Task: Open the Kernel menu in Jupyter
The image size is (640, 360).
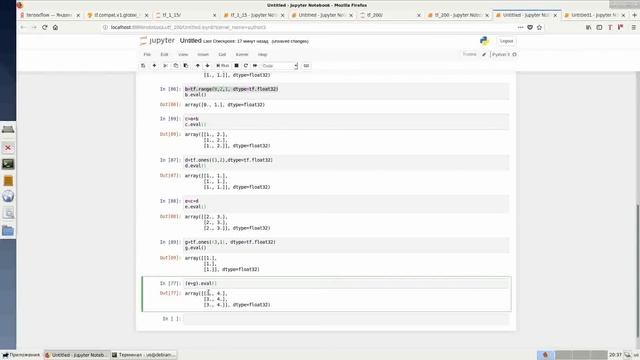Action: tap(242, 54)
